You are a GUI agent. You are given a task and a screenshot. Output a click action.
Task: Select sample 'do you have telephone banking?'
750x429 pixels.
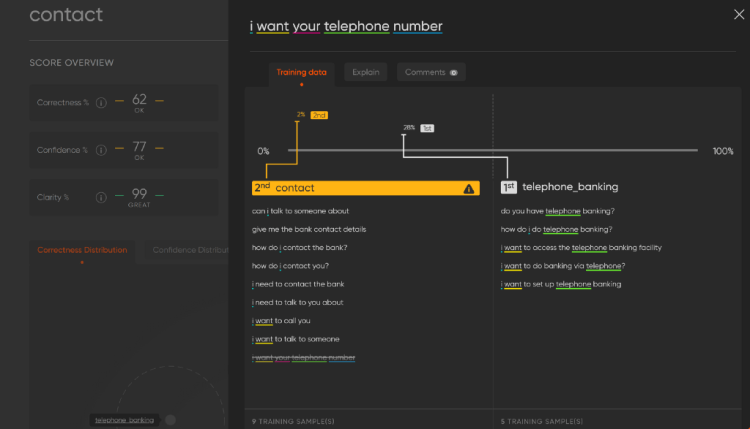(x=557, y=211)
